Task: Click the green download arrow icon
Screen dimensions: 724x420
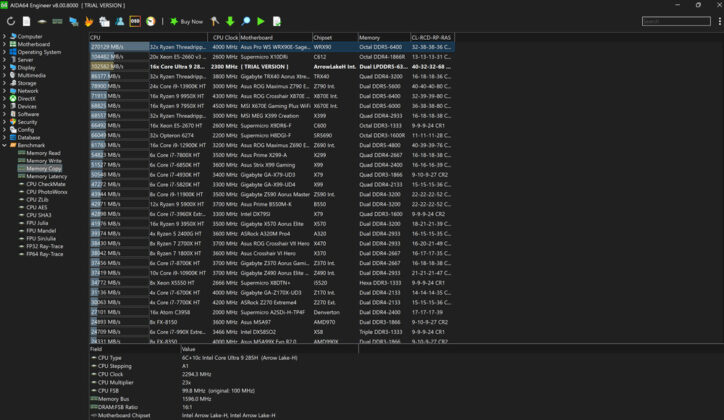Action: pyautogui.click(x=230, y=21)
